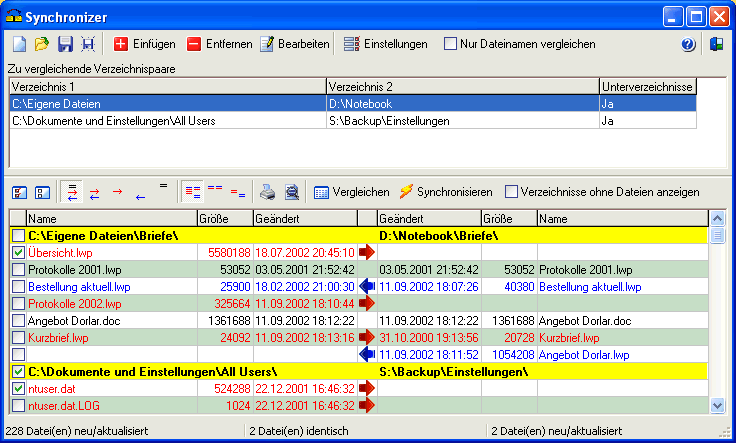
Task: Check the Protokolle 2002.lwp checkbox
Action: (x=18, y=304)
